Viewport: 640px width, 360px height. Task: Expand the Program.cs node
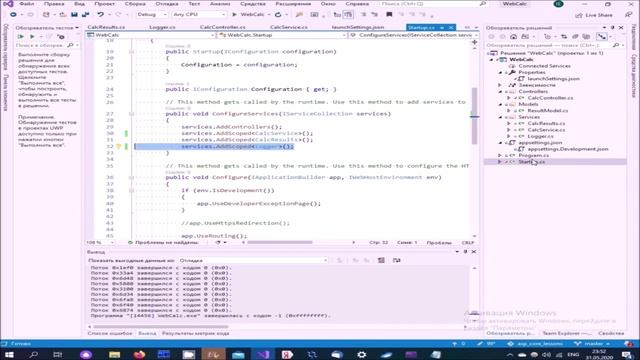point(501,156)
